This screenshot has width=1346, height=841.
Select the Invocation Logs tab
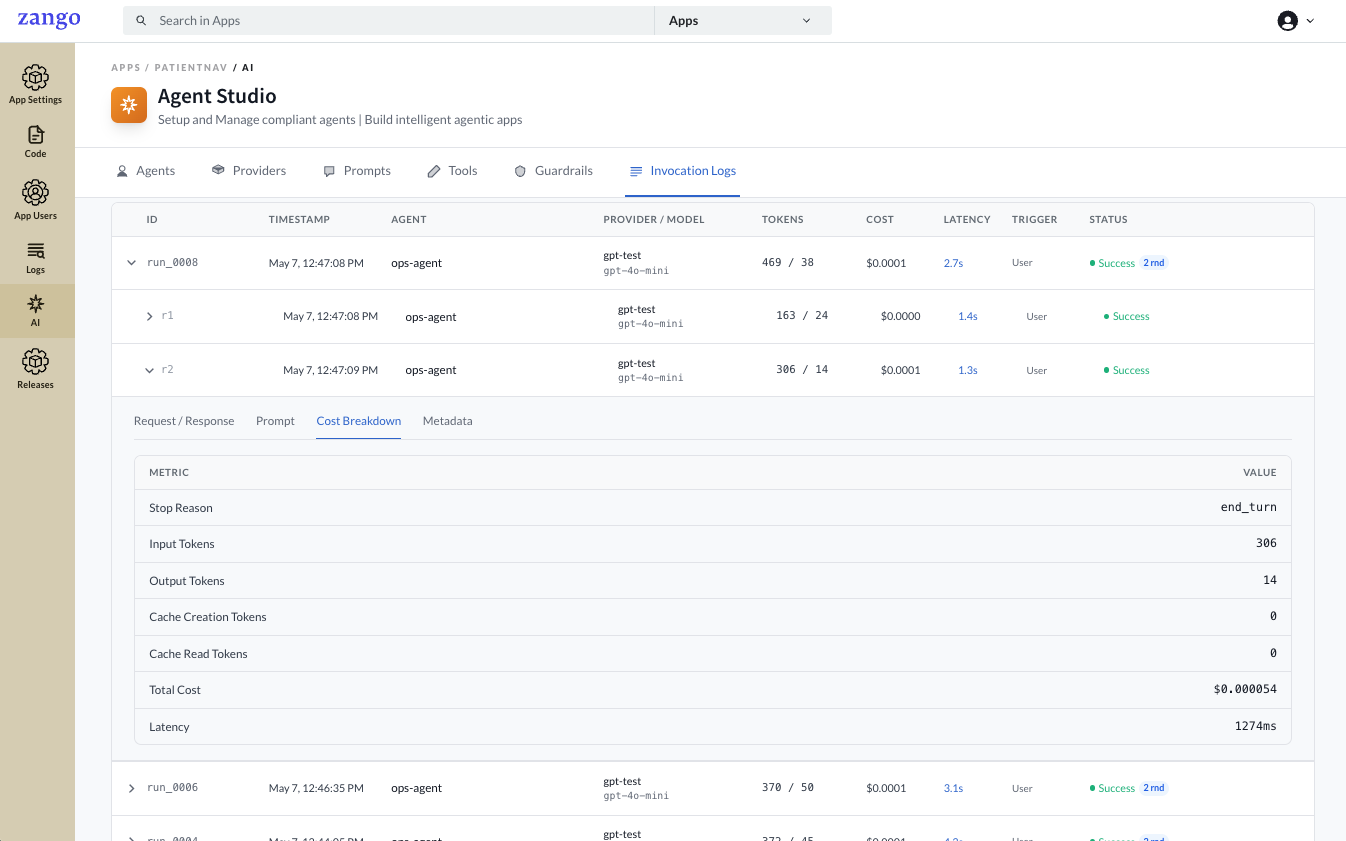click(682, 171)
